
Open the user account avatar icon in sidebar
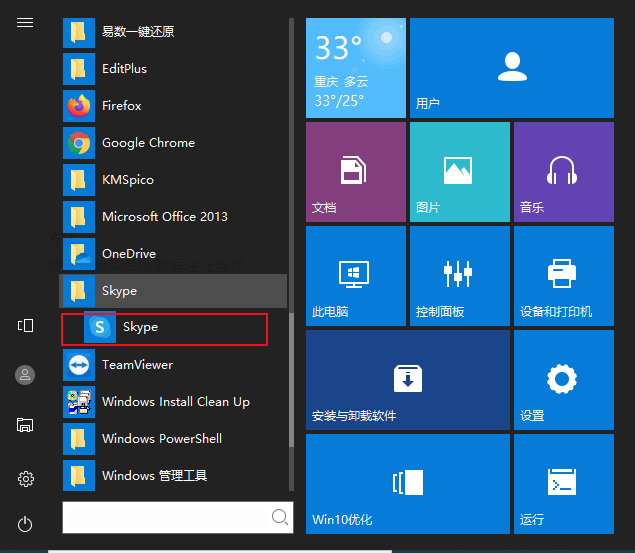pos(25,375)
